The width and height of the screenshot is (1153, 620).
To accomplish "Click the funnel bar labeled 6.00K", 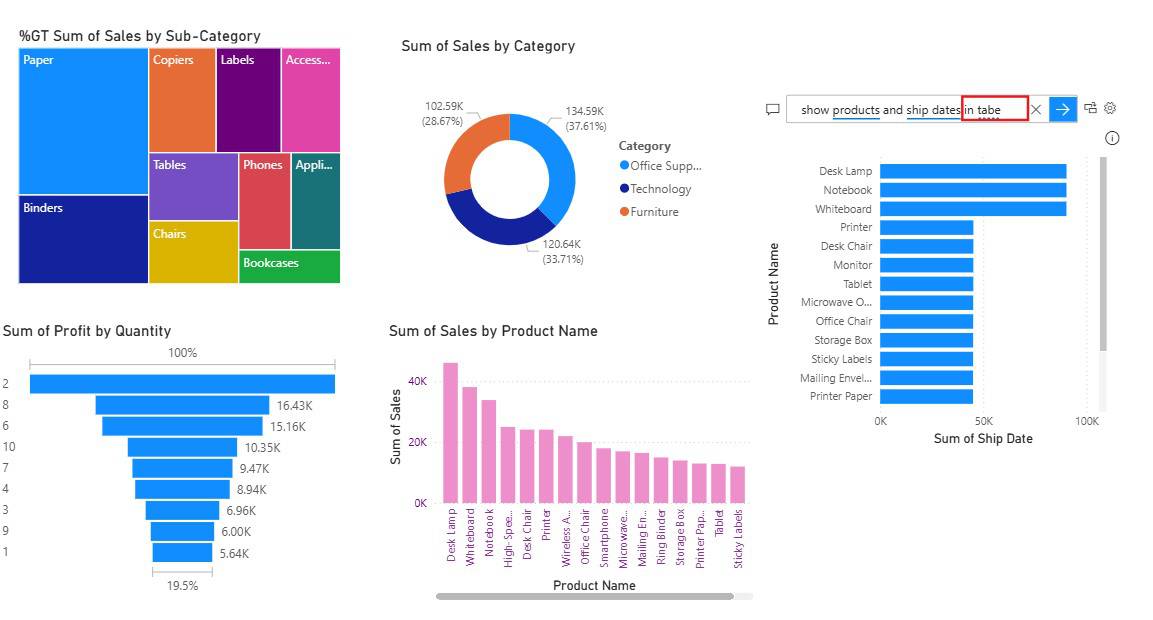I will point(182,532).
